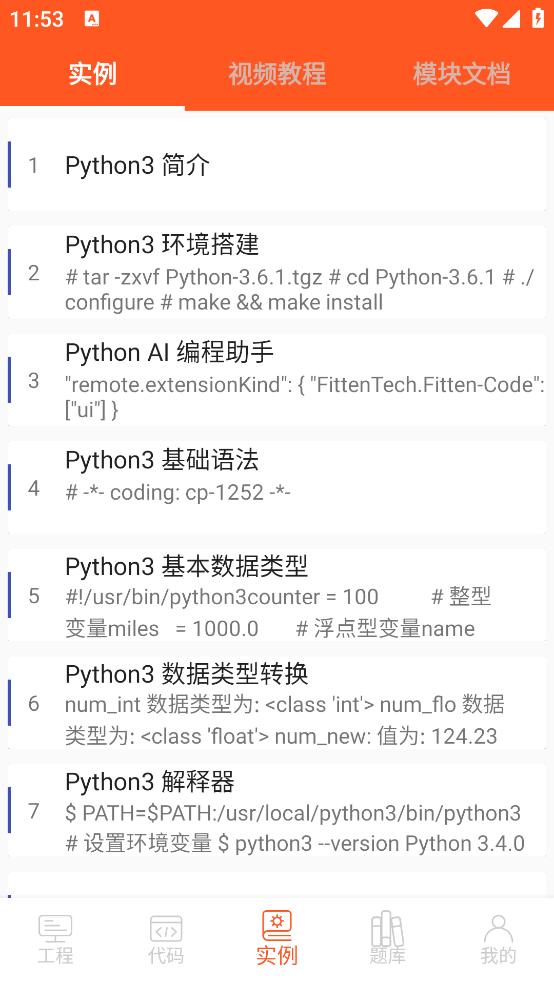Switch to the 模块文档 tab
This screenshot has width=554, height=984.
pyautogui.click(x=461, y=74)
